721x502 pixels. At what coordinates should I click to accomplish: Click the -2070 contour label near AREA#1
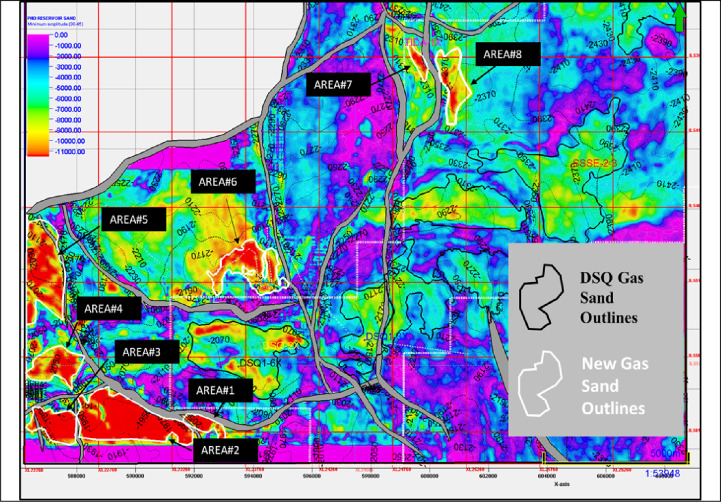coord(218,340)
